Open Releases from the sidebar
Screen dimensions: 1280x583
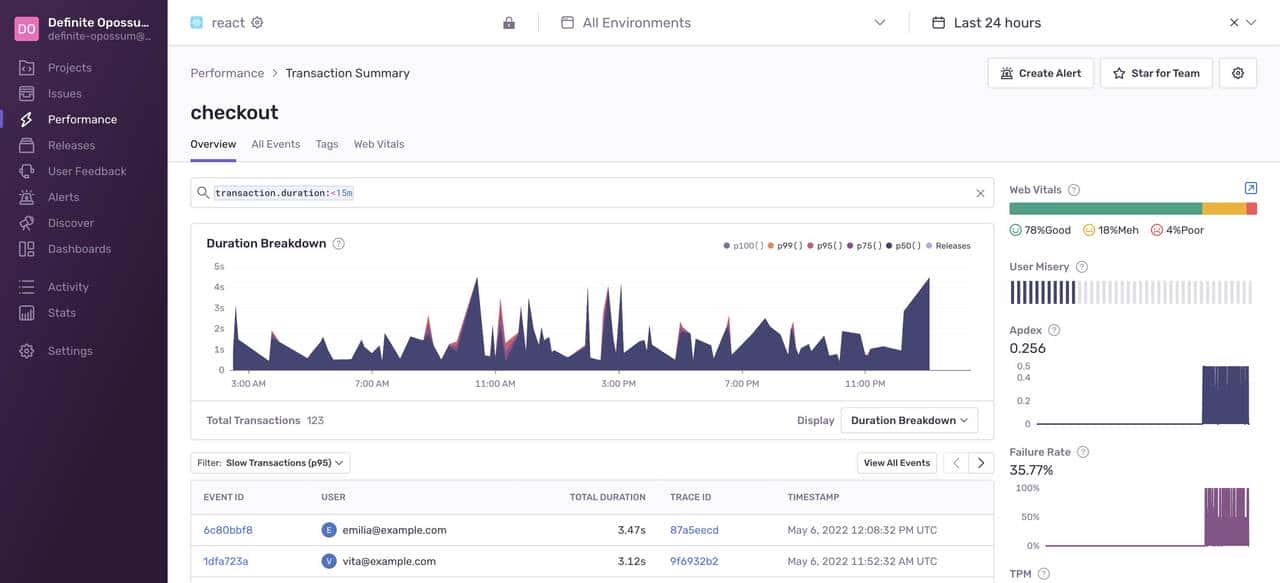71,145
